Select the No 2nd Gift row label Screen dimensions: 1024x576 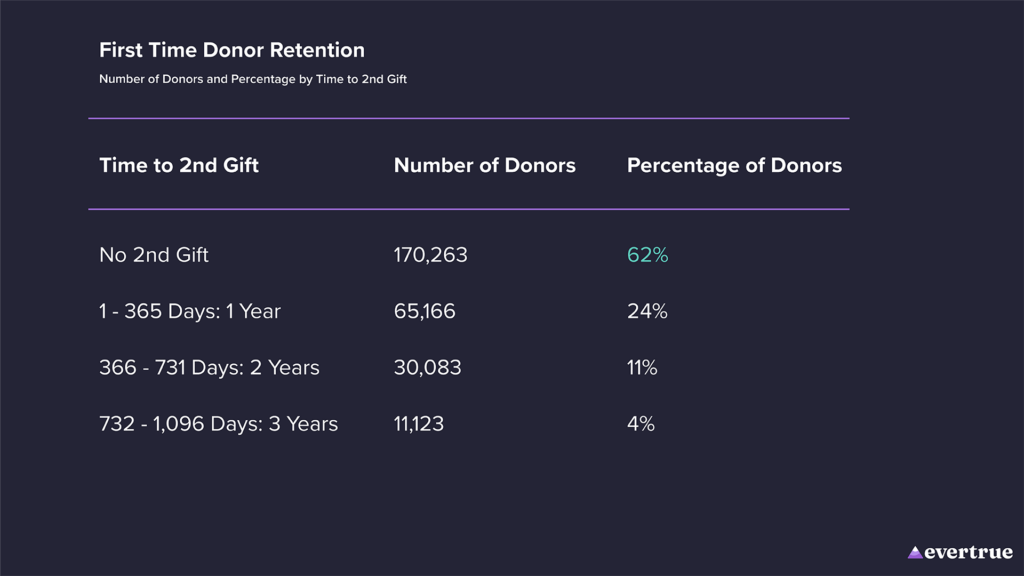(154, 255)
